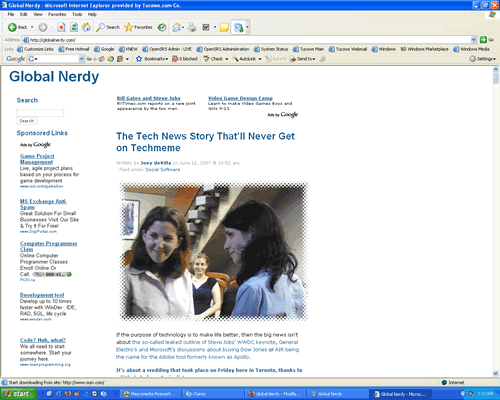
Task: Switch to iTunes in the taskbar
Action: (212, 394)
